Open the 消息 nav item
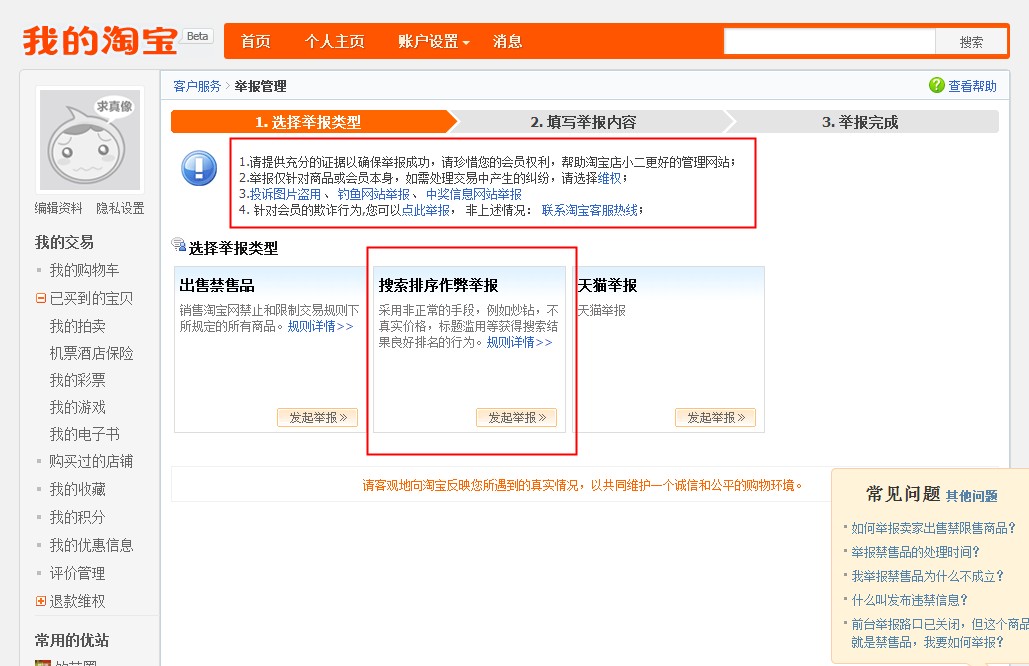 [x=508, y=42]
